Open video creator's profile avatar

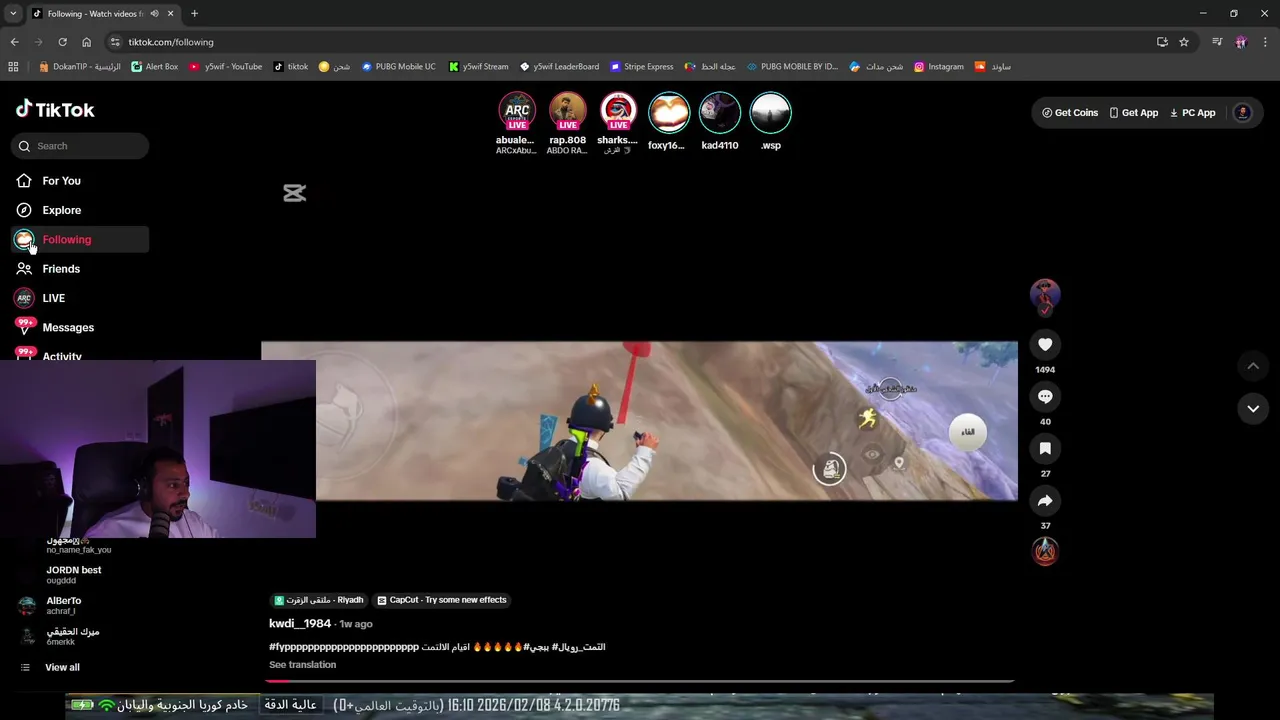1045,294
